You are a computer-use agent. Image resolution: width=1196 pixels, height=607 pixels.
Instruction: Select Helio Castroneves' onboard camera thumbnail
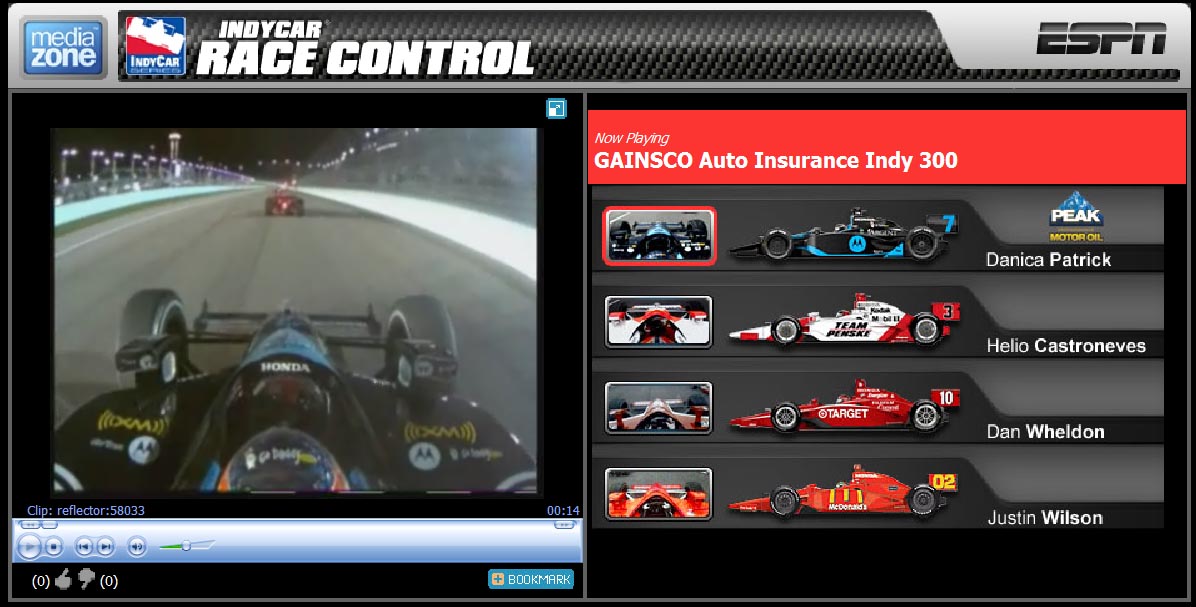[x=659, y=322]
